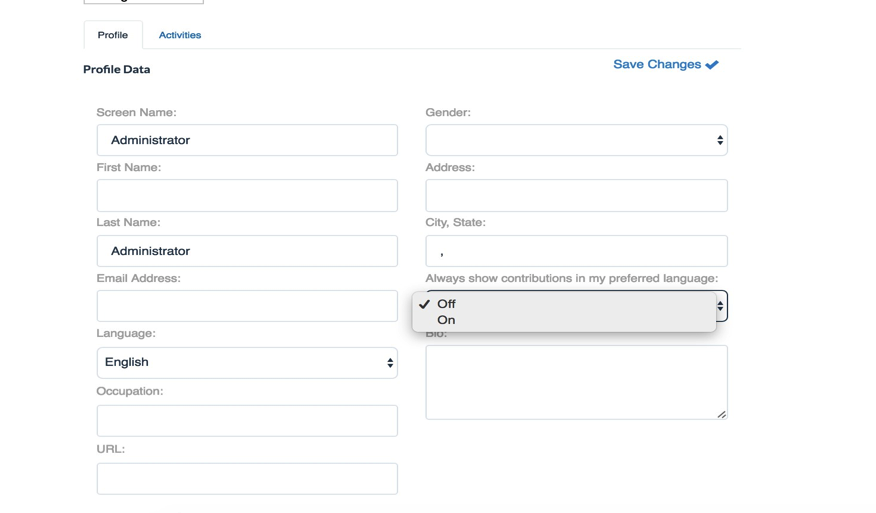876x513 pixels.
Task: Click inside the URL field
Action: coord(247,478)
